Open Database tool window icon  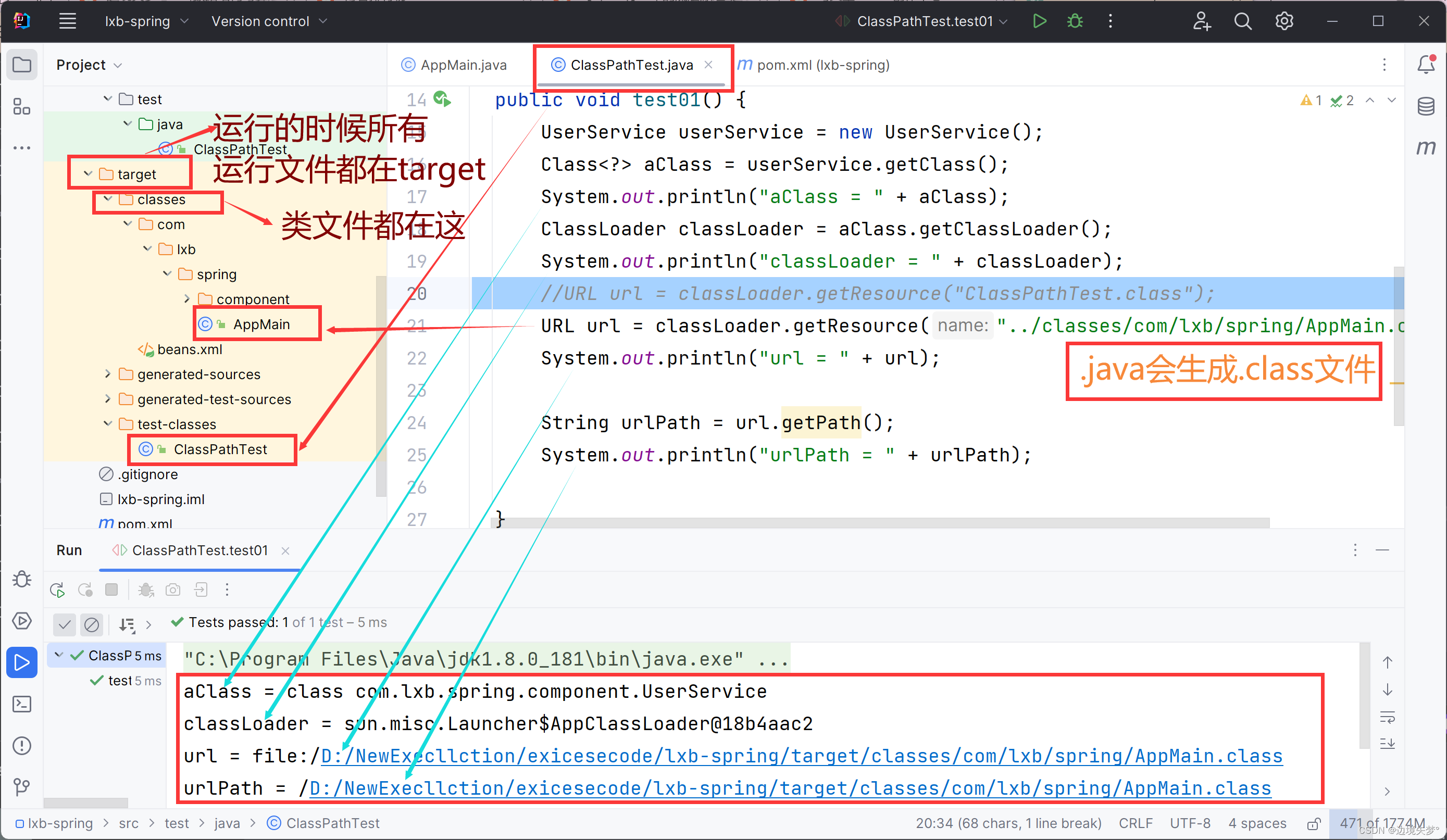click(1426, 106)
